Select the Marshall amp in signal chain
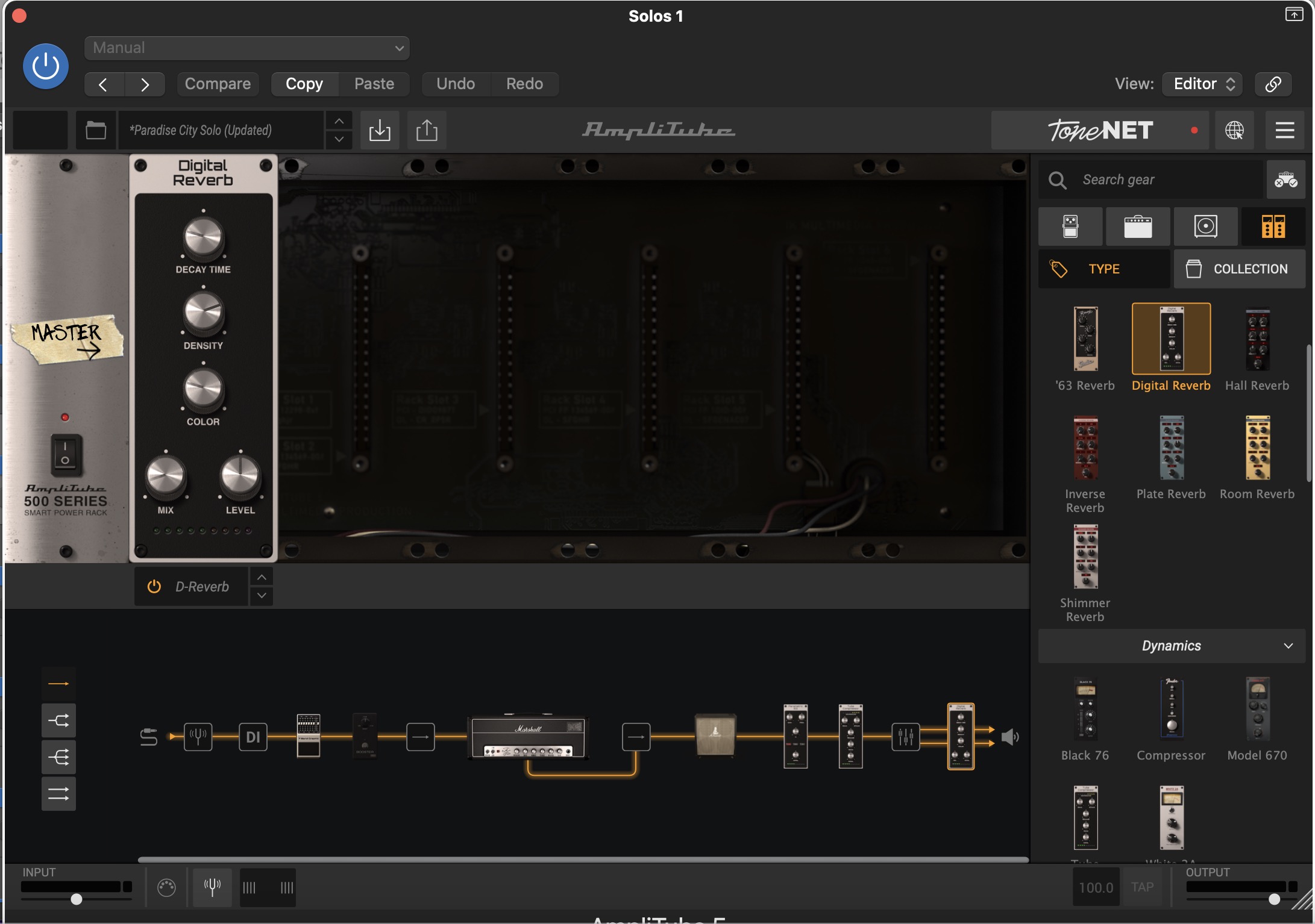The width and height of the screenshot is (1315, 924). point(529,737)
